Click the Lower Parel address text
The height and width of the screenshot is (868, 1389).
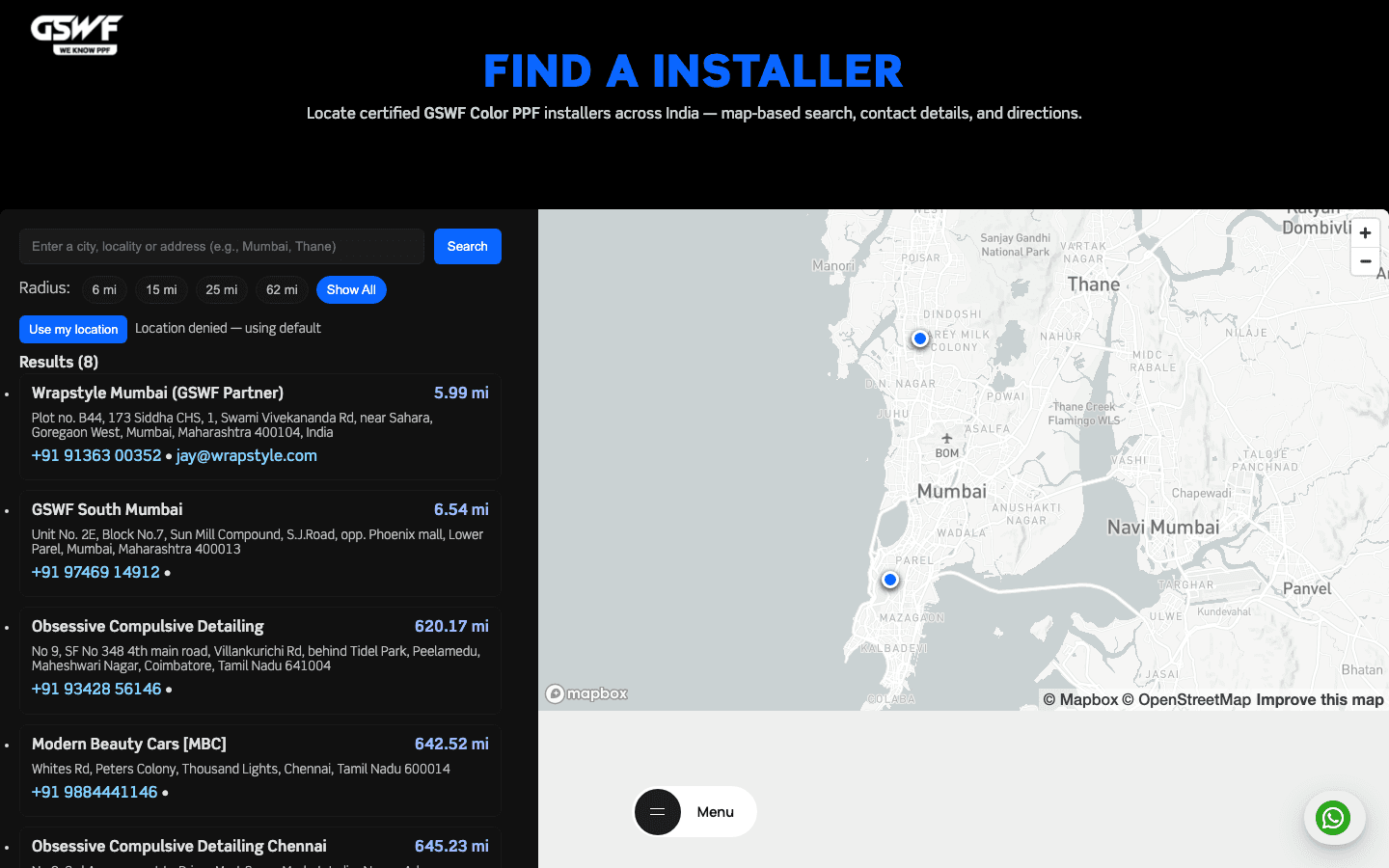pos(258,542)
